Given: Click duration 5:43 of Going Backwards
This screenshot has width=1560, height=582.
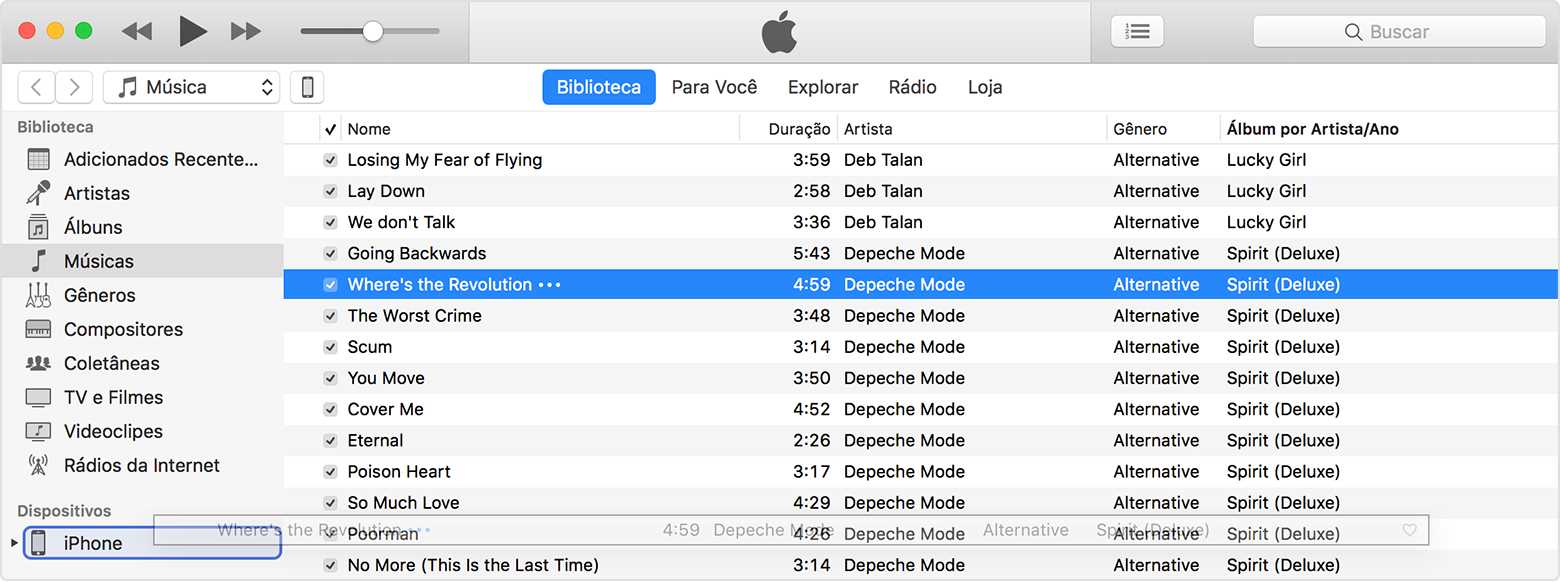Looking at the screenshot, I should point(812,253).
